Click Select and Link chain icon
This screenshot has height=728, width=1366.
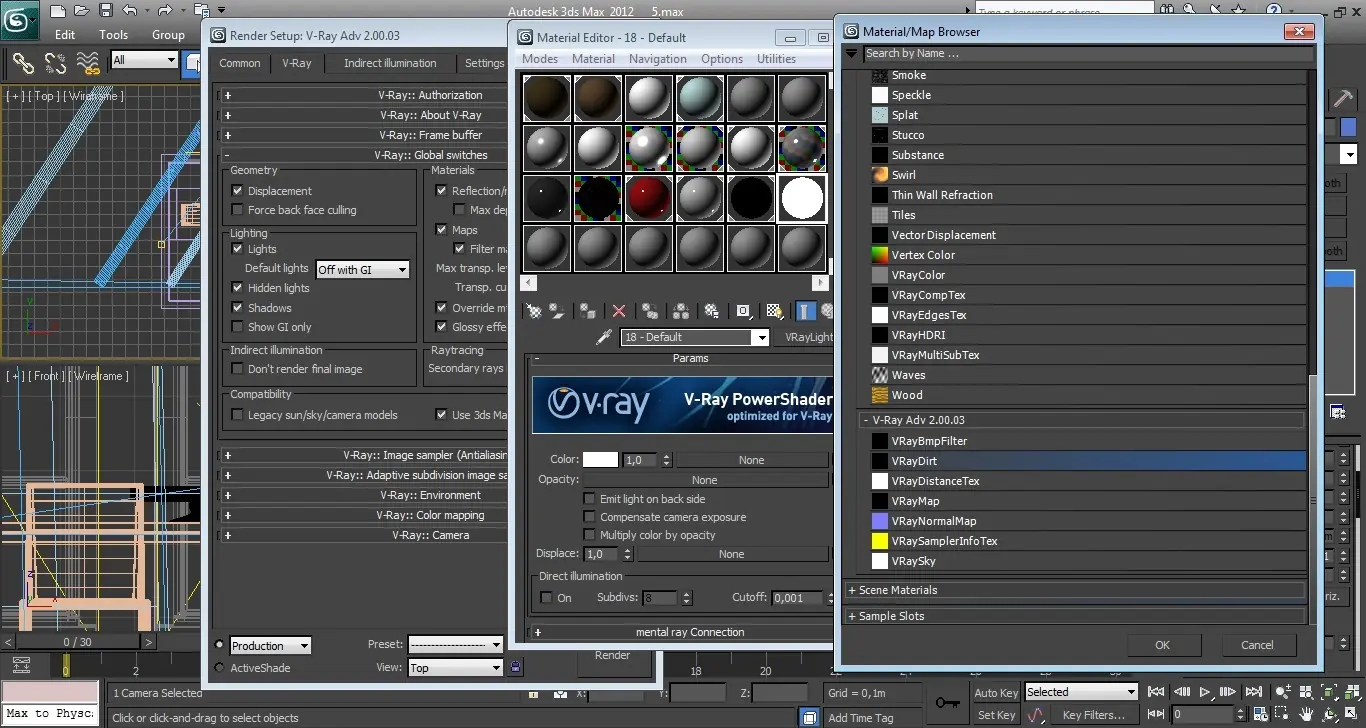23,63
